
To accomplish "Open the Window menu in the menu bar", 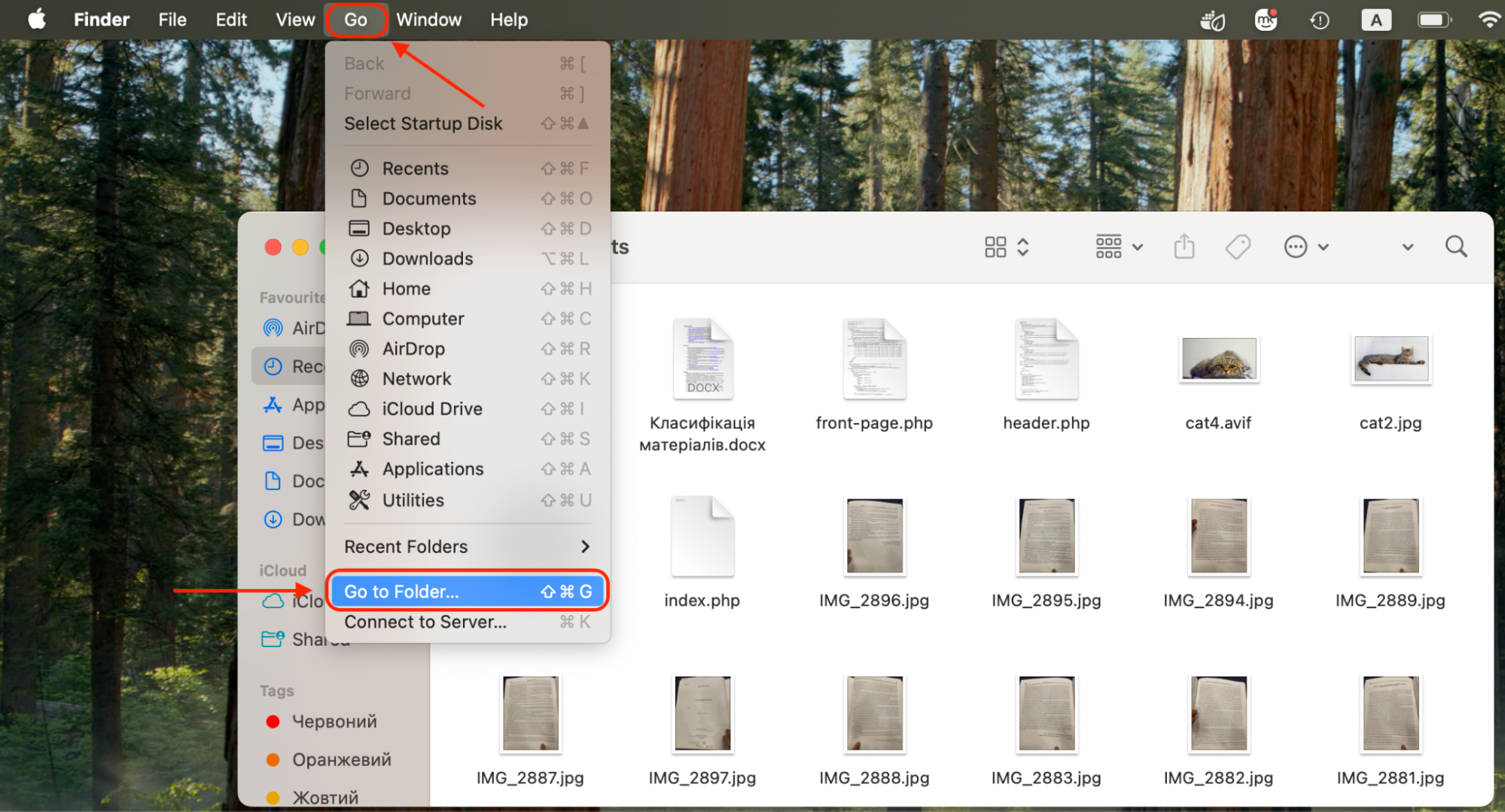I will coord(428,20).
